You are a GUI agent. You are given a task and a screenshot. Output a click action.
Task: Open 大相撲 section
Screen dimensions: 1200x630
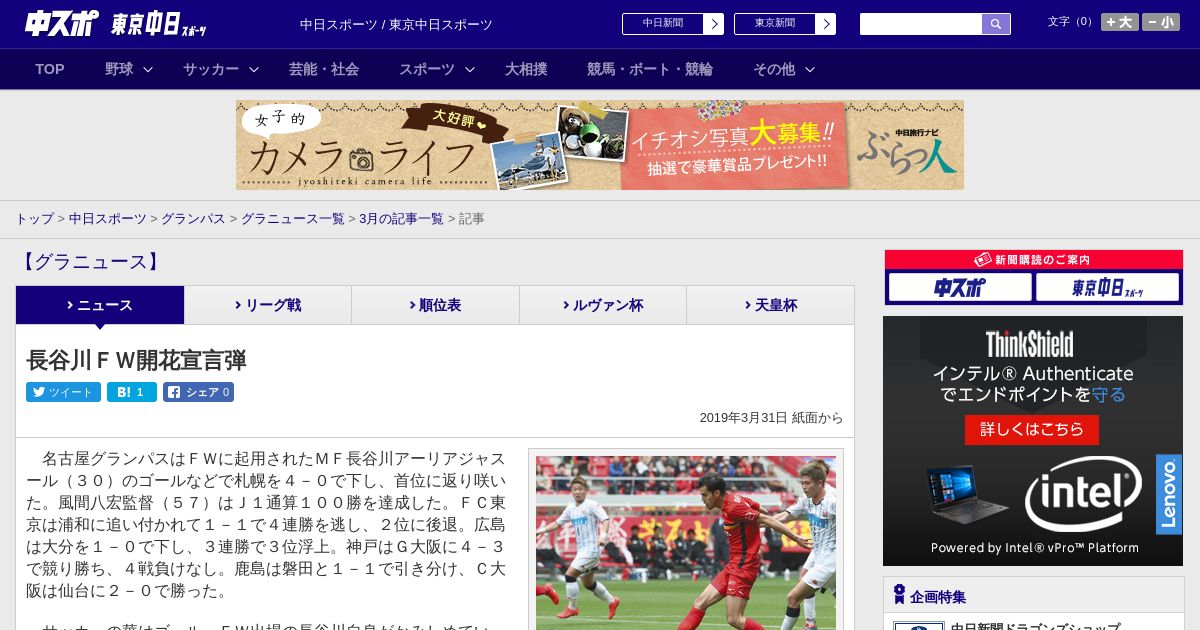click(x=526, y=69)
